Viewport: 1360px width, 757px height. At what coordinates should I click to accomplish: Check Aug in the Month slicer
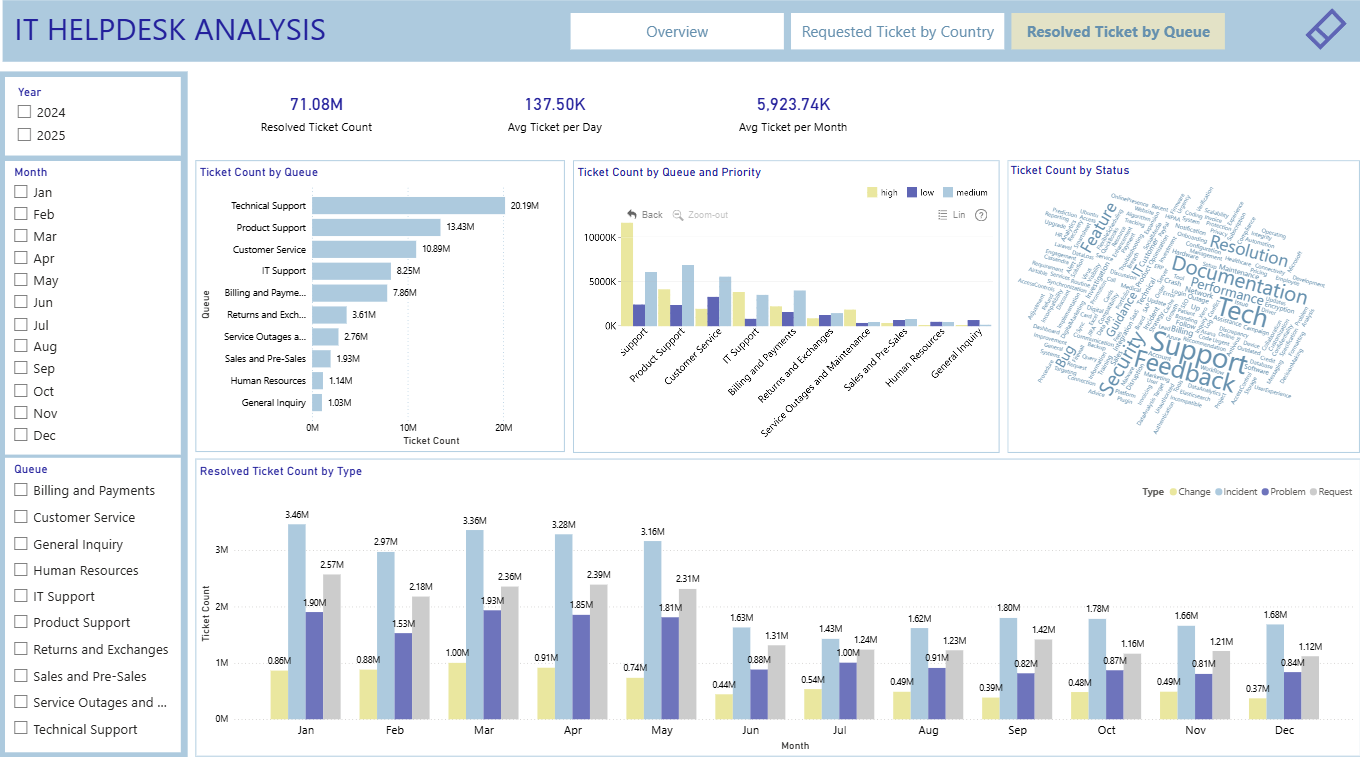tap(21, 347)
